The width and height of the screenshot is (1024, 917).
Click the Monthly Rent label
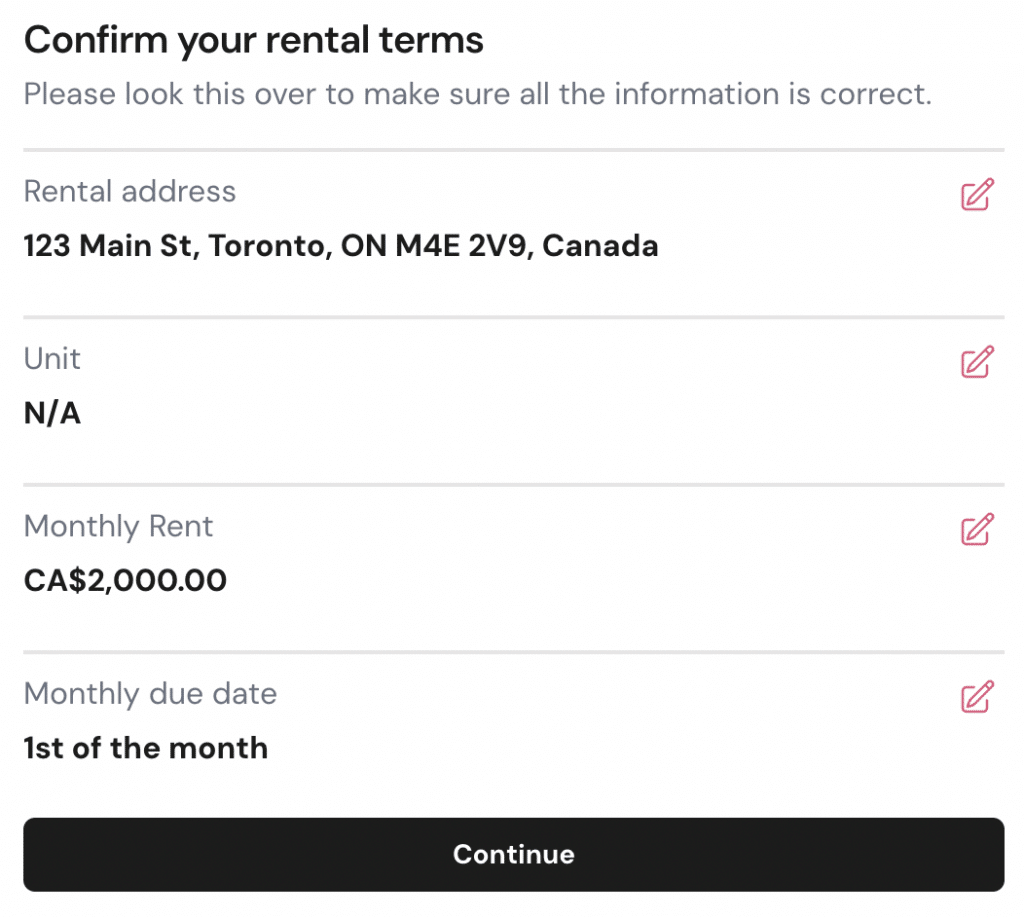pyautogui.click(x=118, y=527)
